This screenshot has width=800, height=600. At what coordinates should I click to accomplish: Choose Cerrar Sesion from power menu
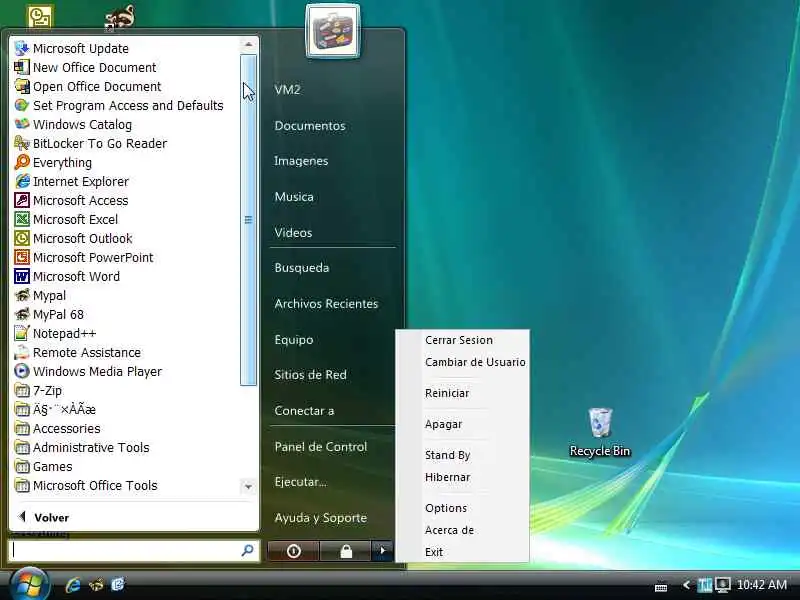click(459, 340)
